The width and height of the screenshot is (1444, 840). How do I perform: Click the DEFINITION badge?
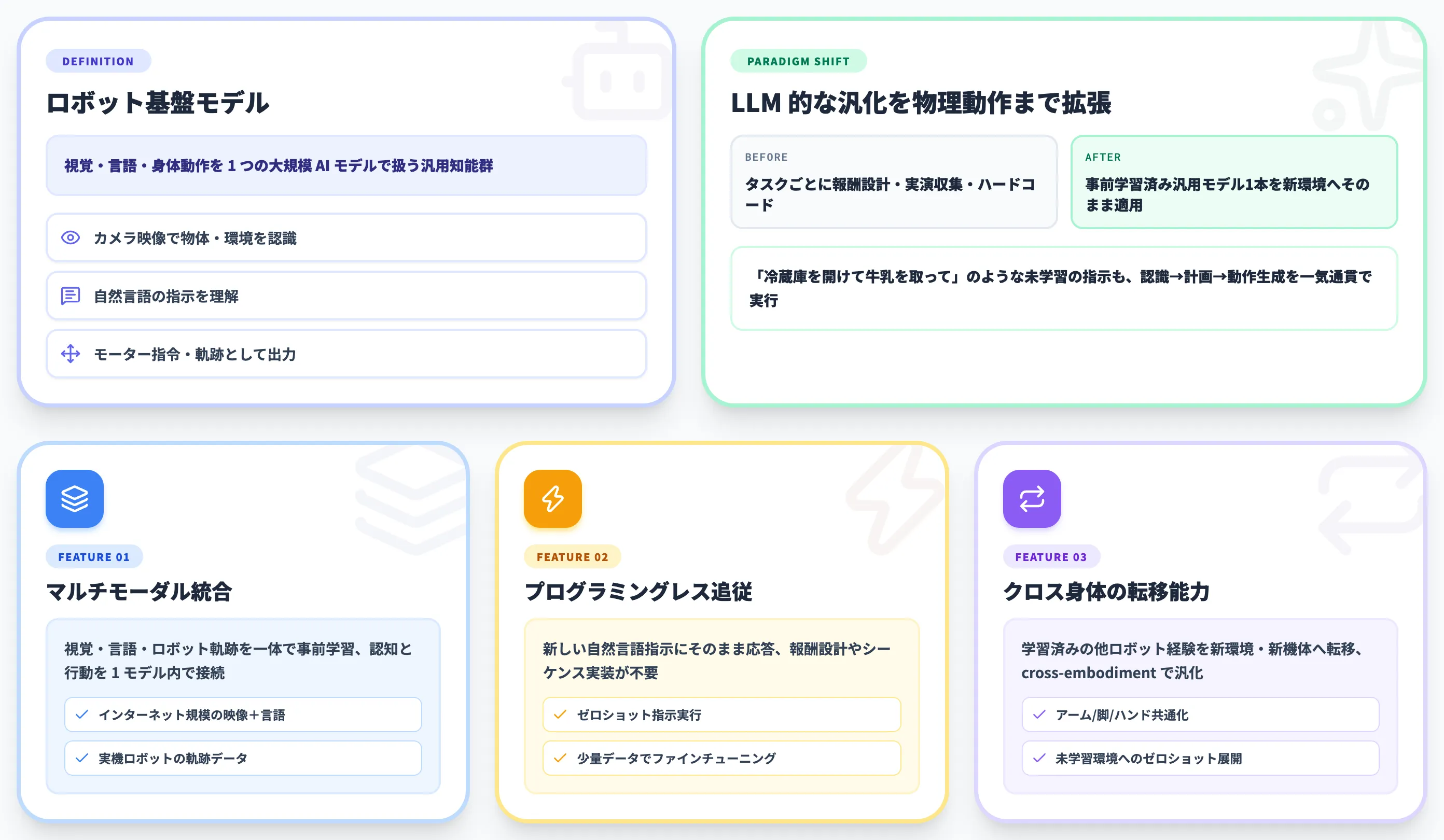(98, 61)
